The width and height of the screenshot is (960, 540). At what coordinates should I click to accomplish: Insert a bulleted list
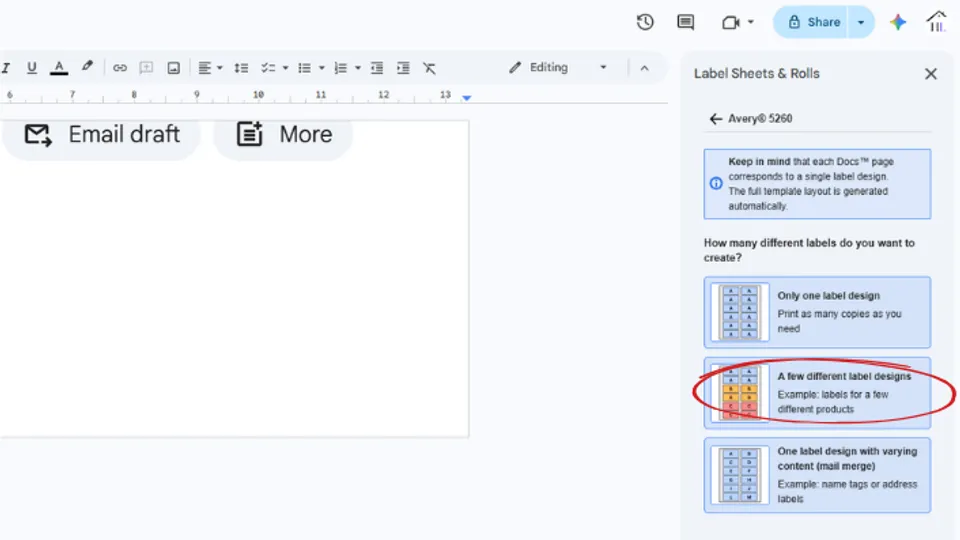(x=304, y=68)
